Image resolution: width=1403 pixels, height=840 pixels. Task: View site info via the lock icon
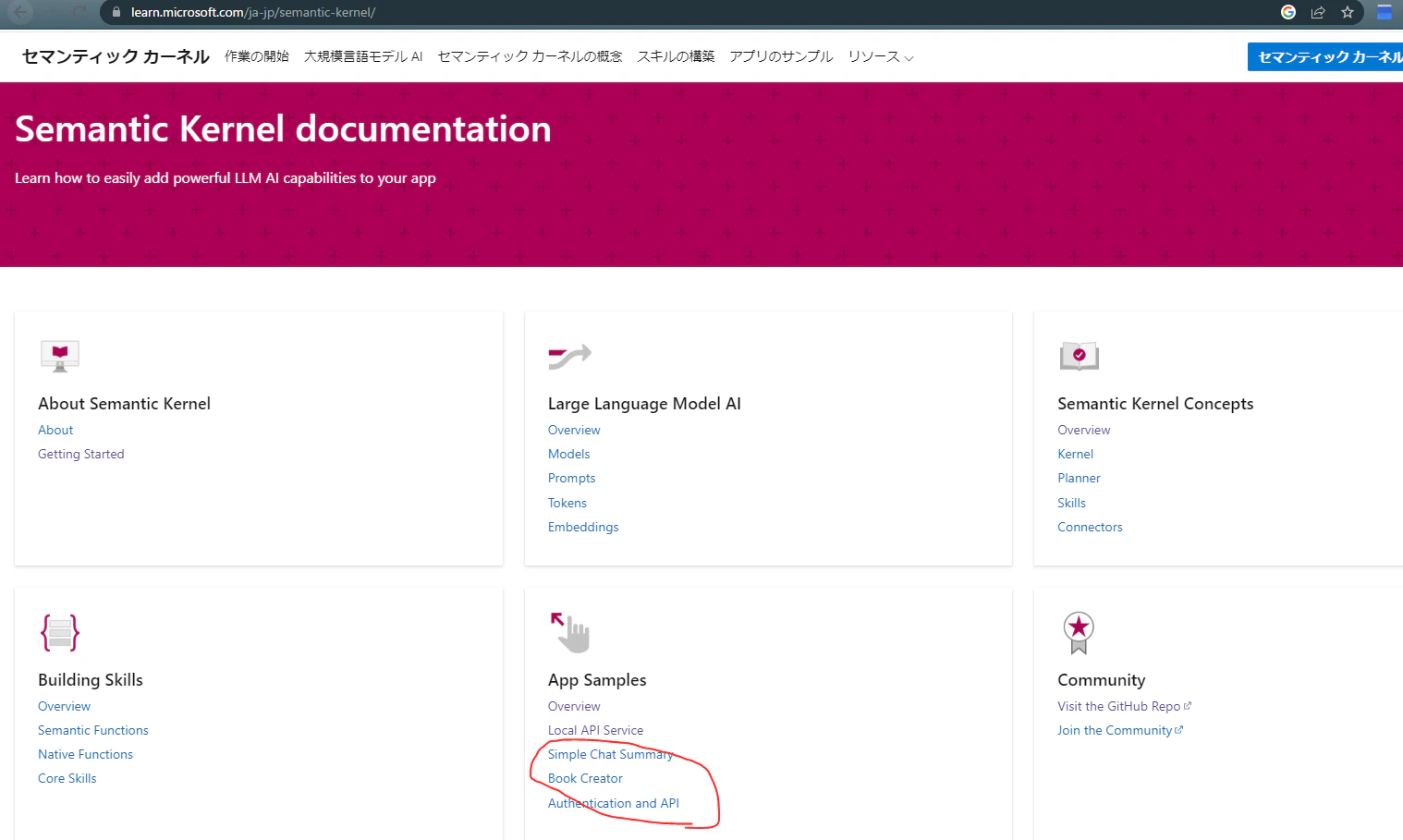coord(116,12)
